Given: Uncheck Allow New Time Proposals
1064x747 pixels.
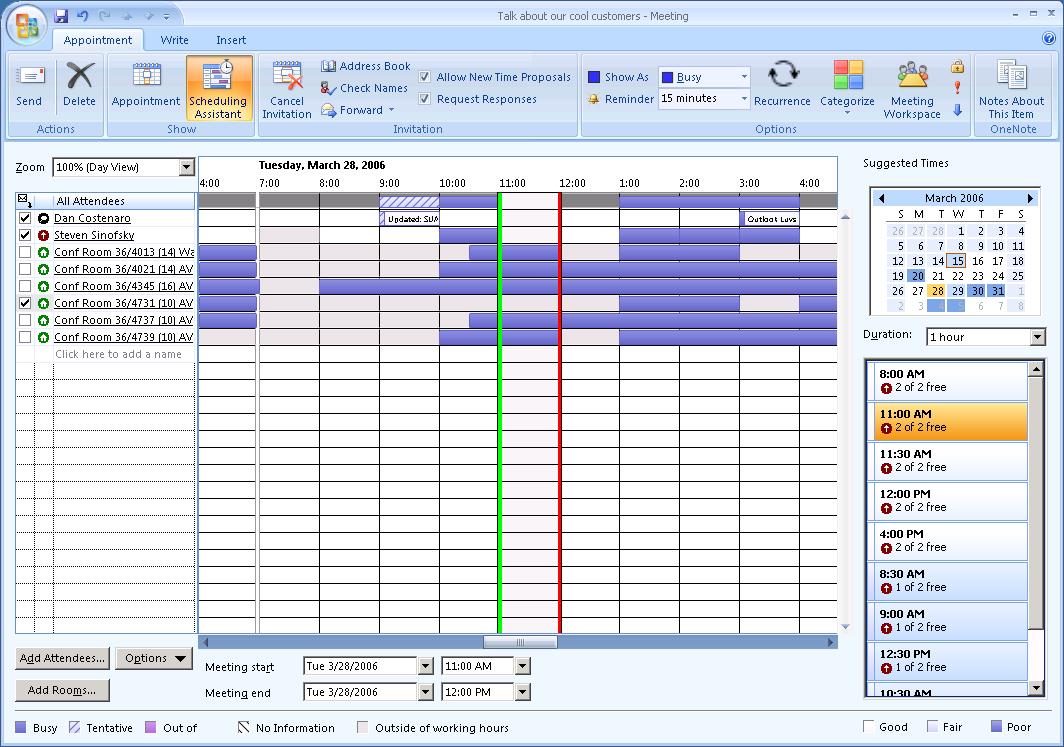Looking at the screenshot, I should 425,77.
